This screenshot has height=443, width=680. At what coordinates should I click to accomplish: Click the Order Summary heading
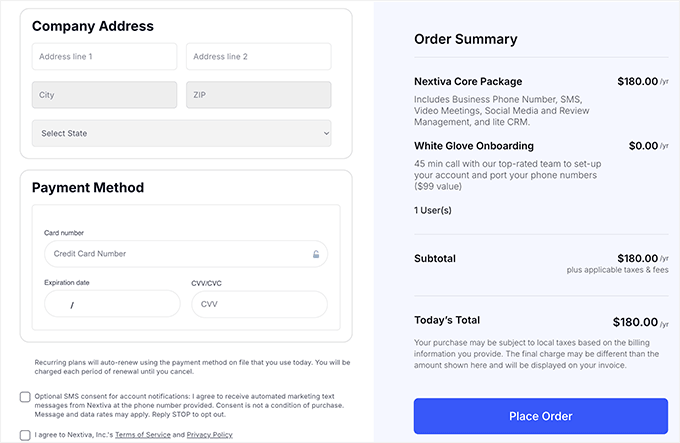pos(465,40)
